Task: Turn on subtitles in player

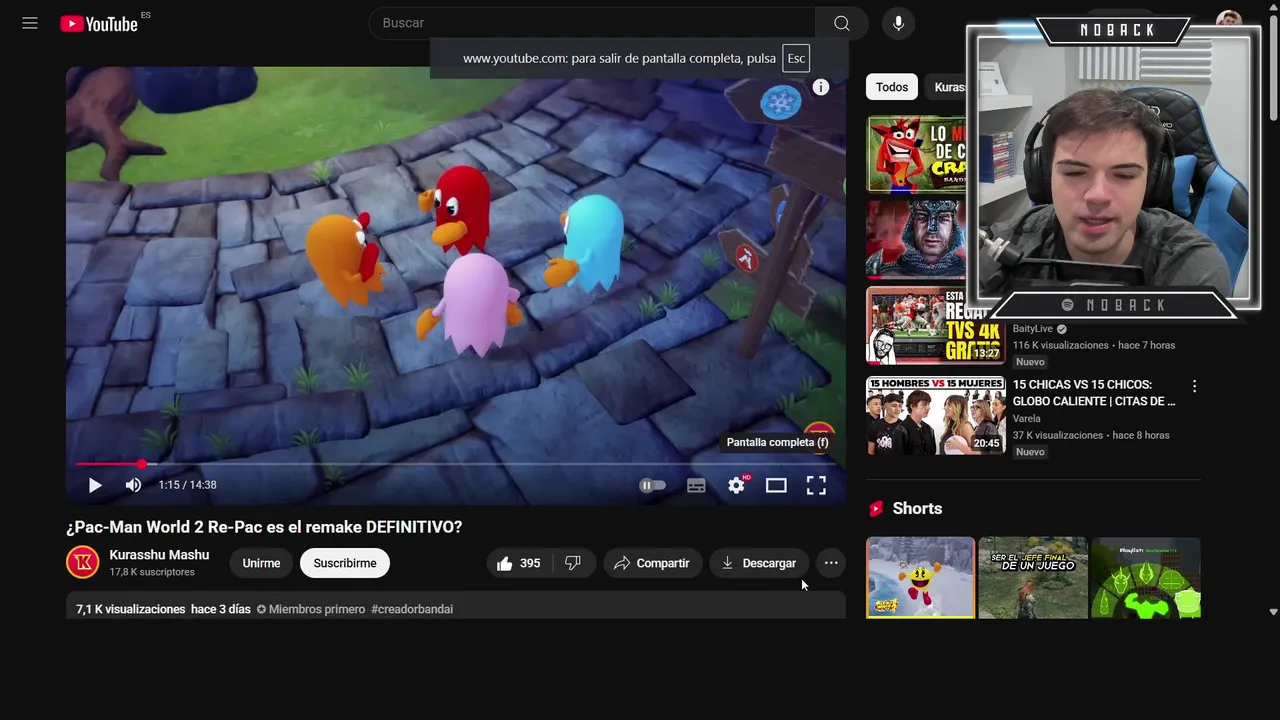Action: coord(696,485)
